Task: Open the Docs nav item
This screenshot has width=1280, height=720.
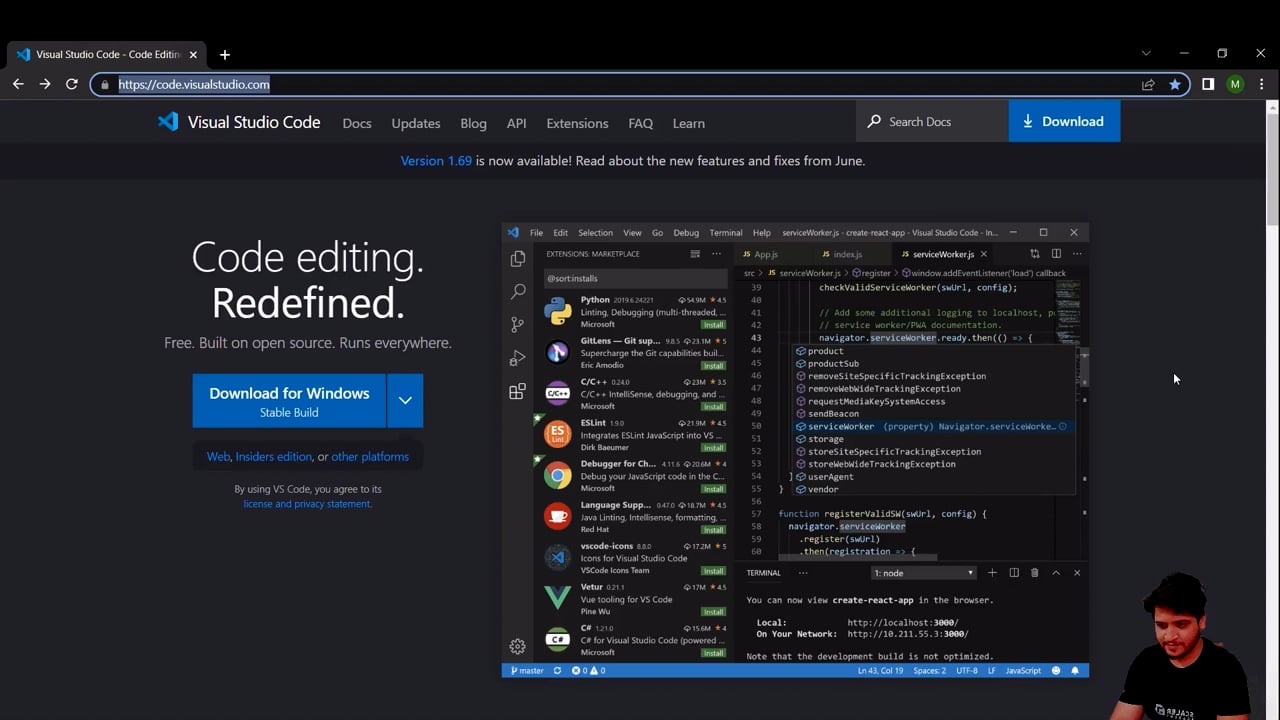Action: click(x=357, y=123)
